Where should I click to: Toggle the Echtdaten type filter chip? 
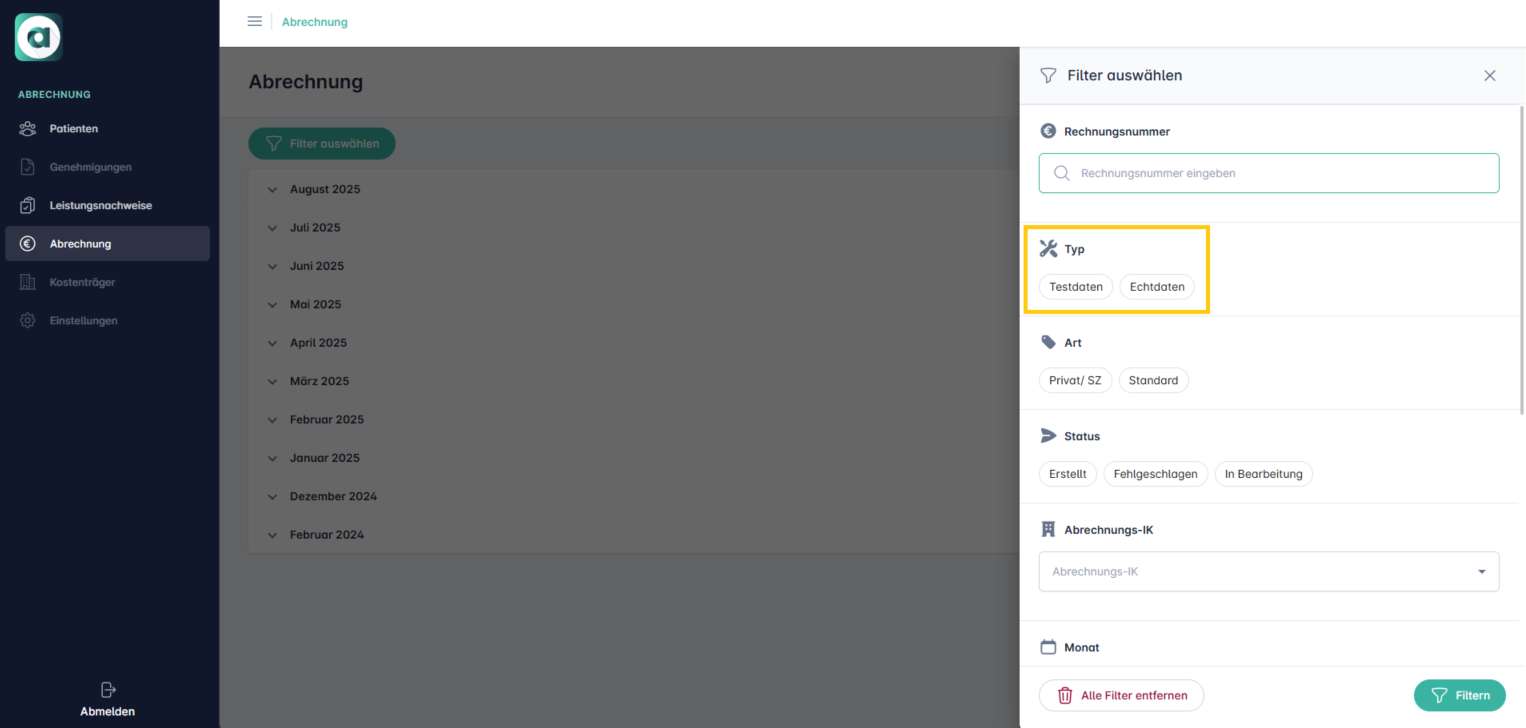tap(1156, 287)
